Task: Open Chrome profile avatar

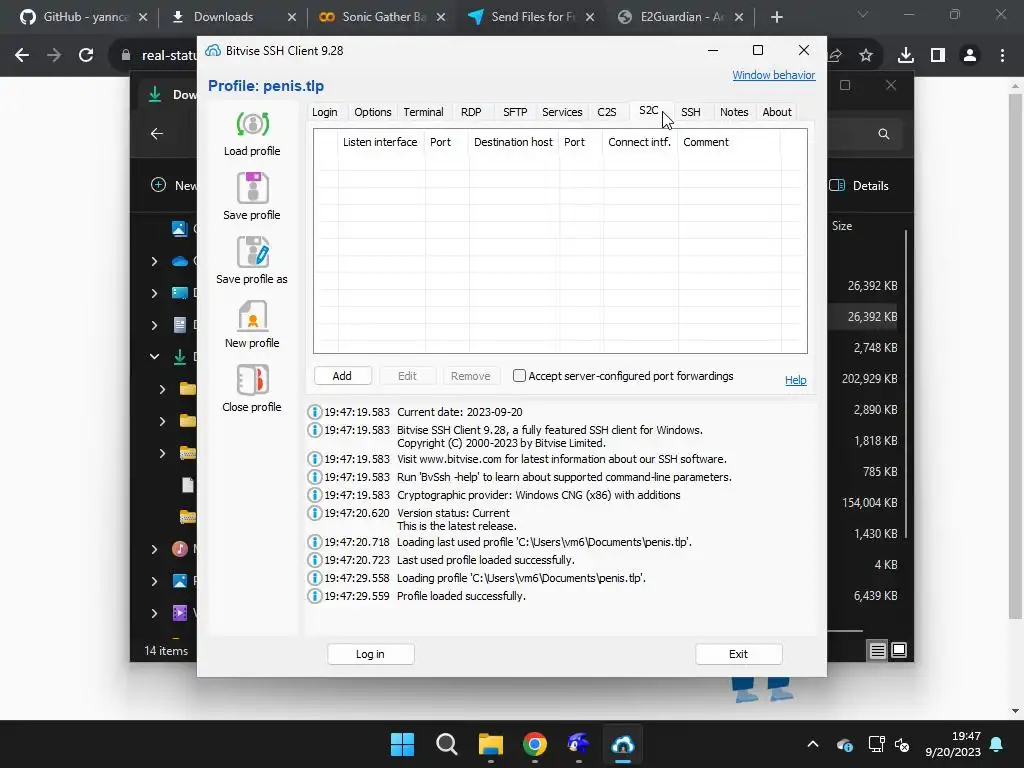Action: click(x=970, y=55)
